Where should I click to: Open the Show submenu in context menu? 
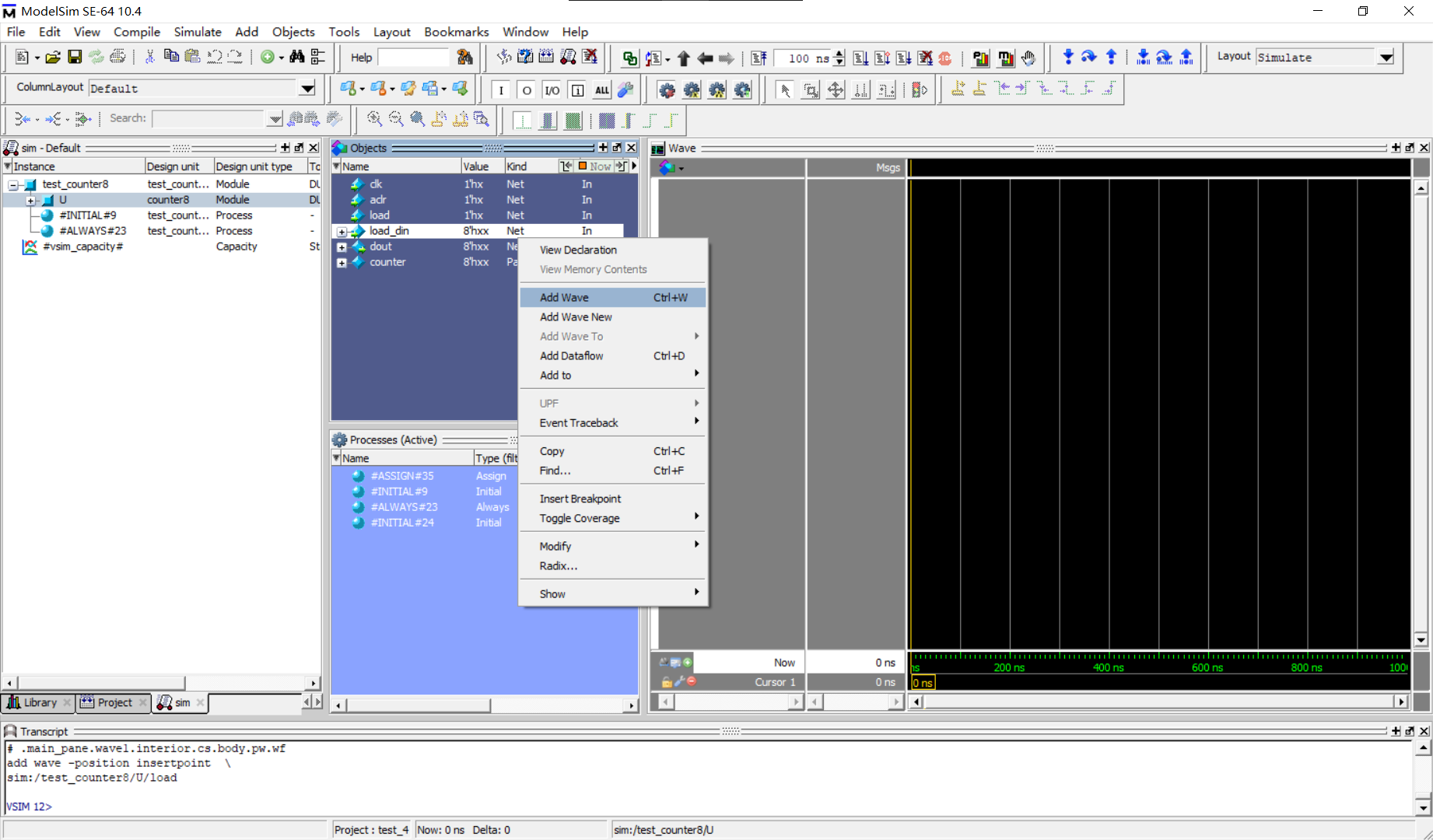tap(613, 594)
